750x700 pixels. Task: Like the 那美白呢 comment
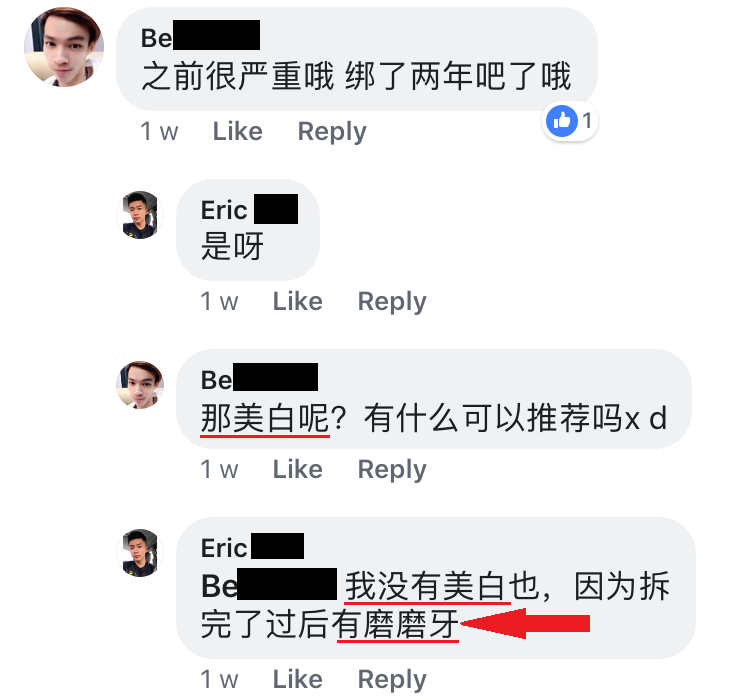tap(298, 469)
